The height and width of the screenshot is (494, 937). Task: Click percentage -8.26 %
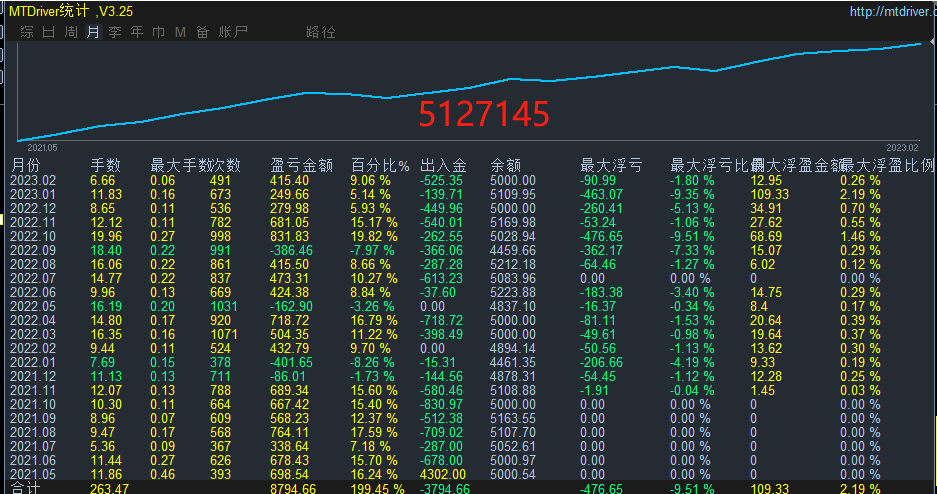(372, 362)
